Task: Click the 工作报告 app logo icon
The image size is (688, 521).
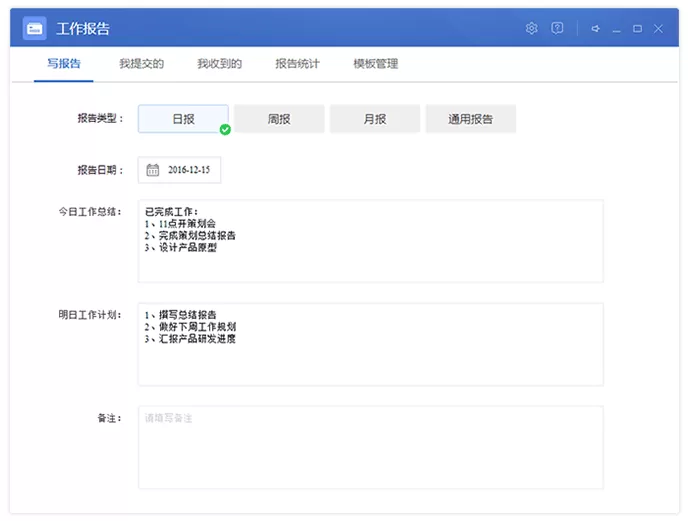Action: [x=34, y=29]
